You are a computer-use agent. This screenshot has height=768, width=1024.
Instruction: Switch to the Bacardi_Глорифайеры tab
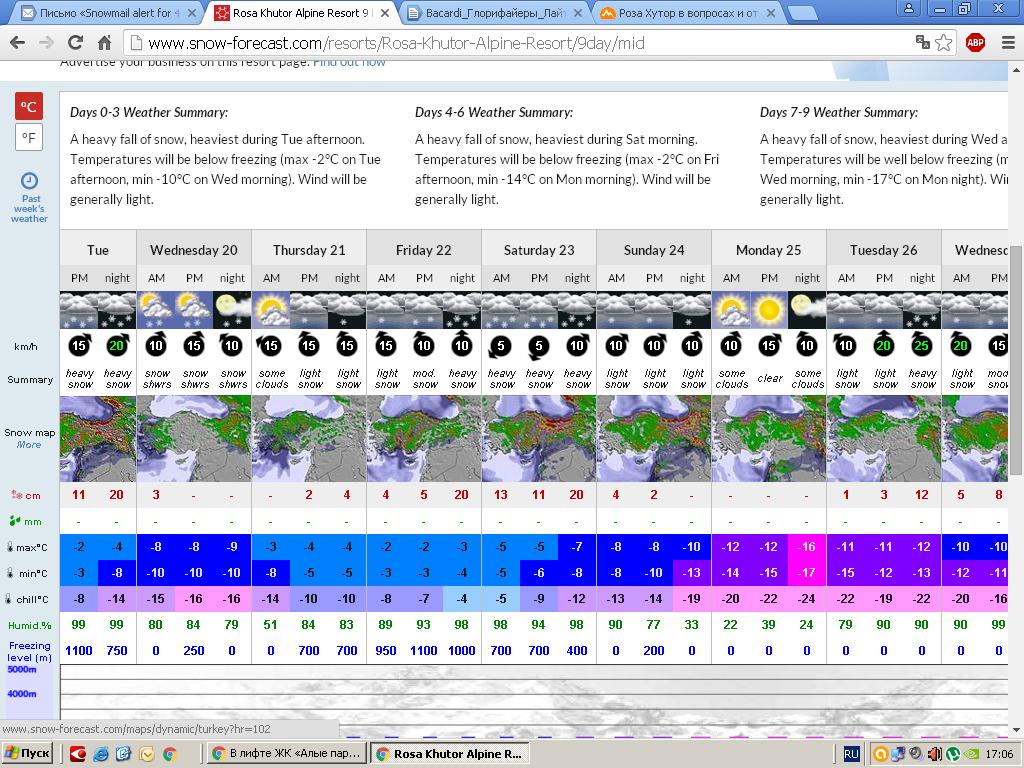[493, 13]
